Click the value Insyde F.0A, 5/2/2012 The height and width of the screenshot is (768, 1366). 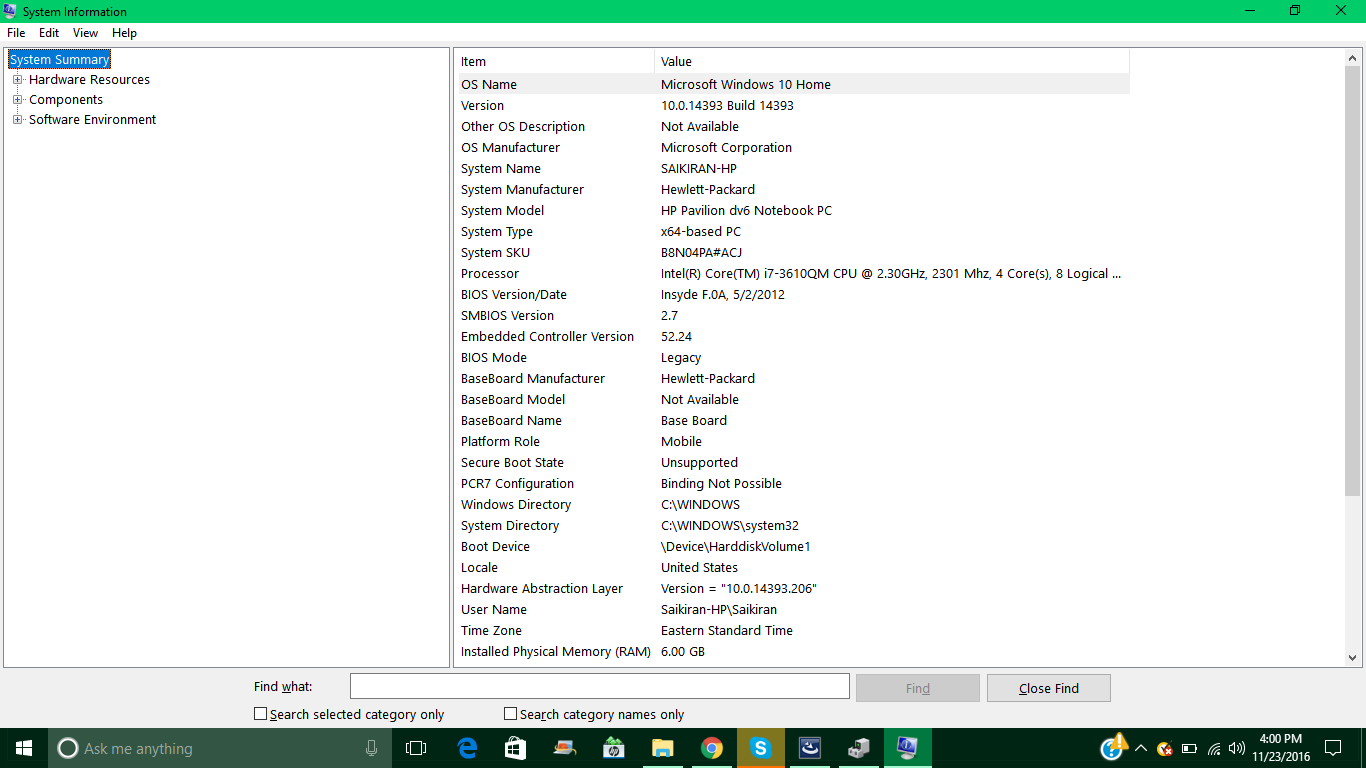click(x=723, y=295)
